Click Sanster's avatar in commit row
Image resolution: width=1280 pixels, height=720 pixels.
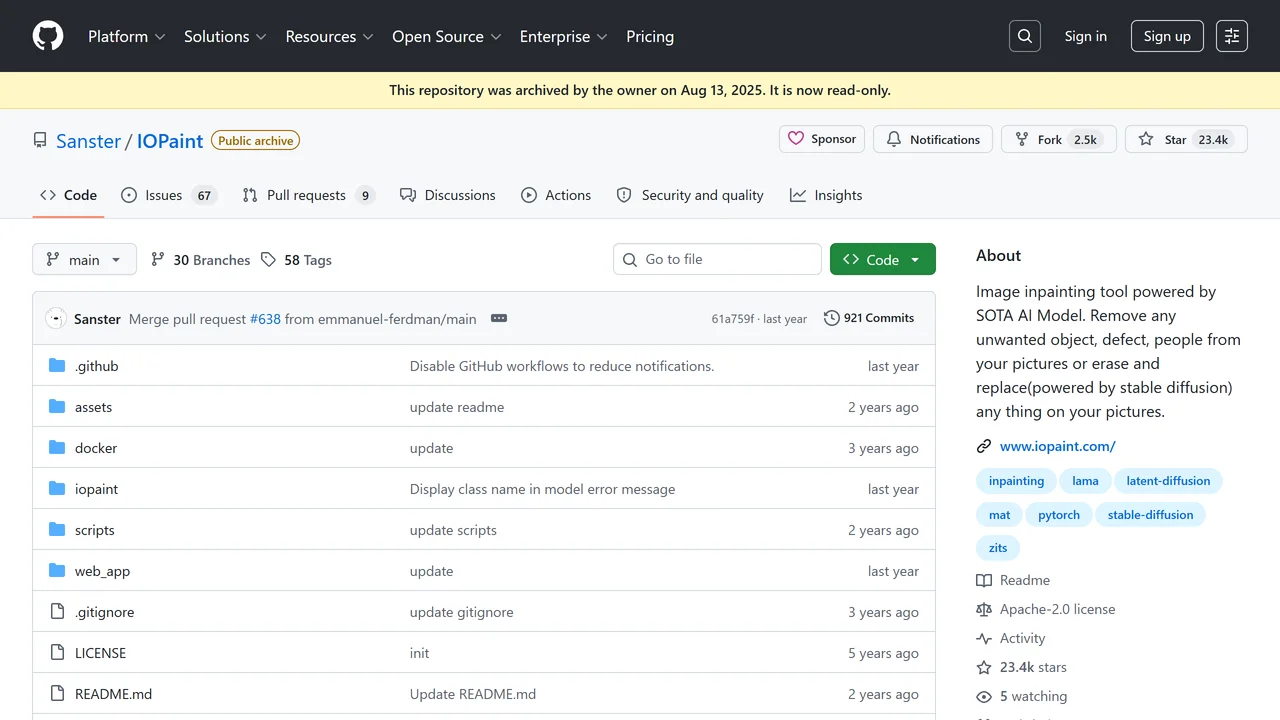pyautogui.click(x=56, y=318)
